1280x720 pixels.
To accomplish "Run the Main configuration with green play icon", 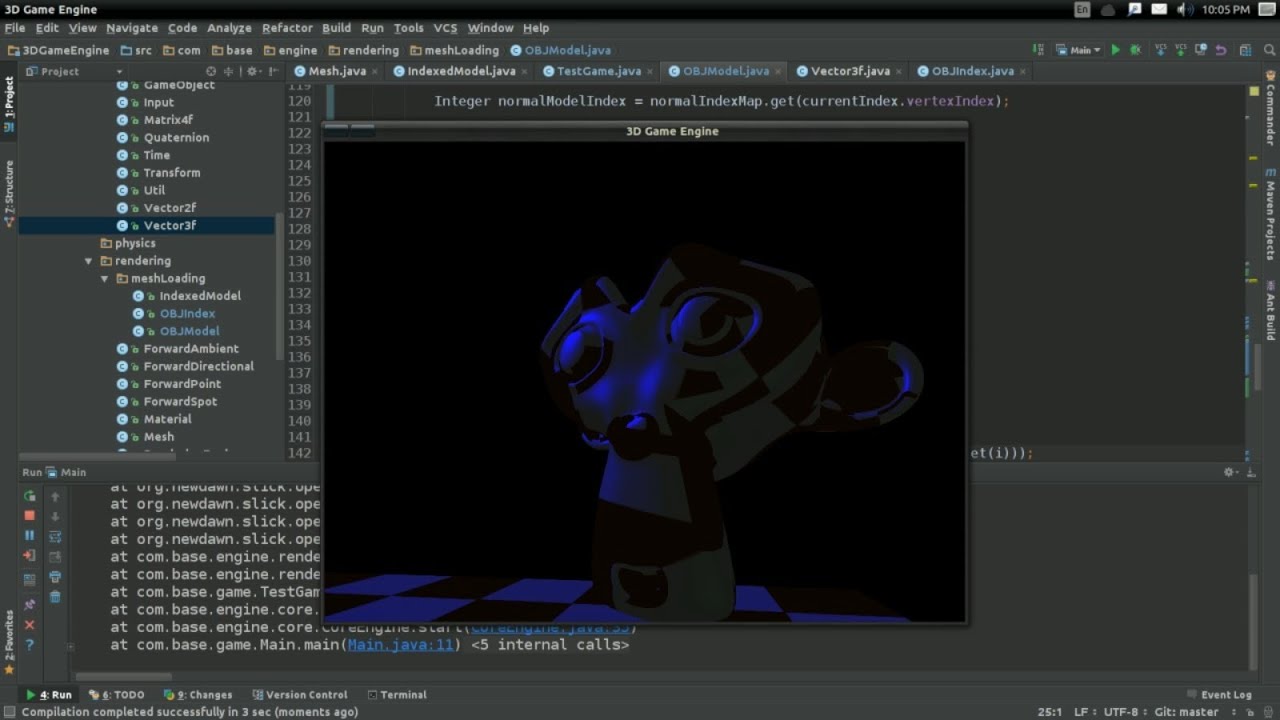I will [x=1115, y=50].
